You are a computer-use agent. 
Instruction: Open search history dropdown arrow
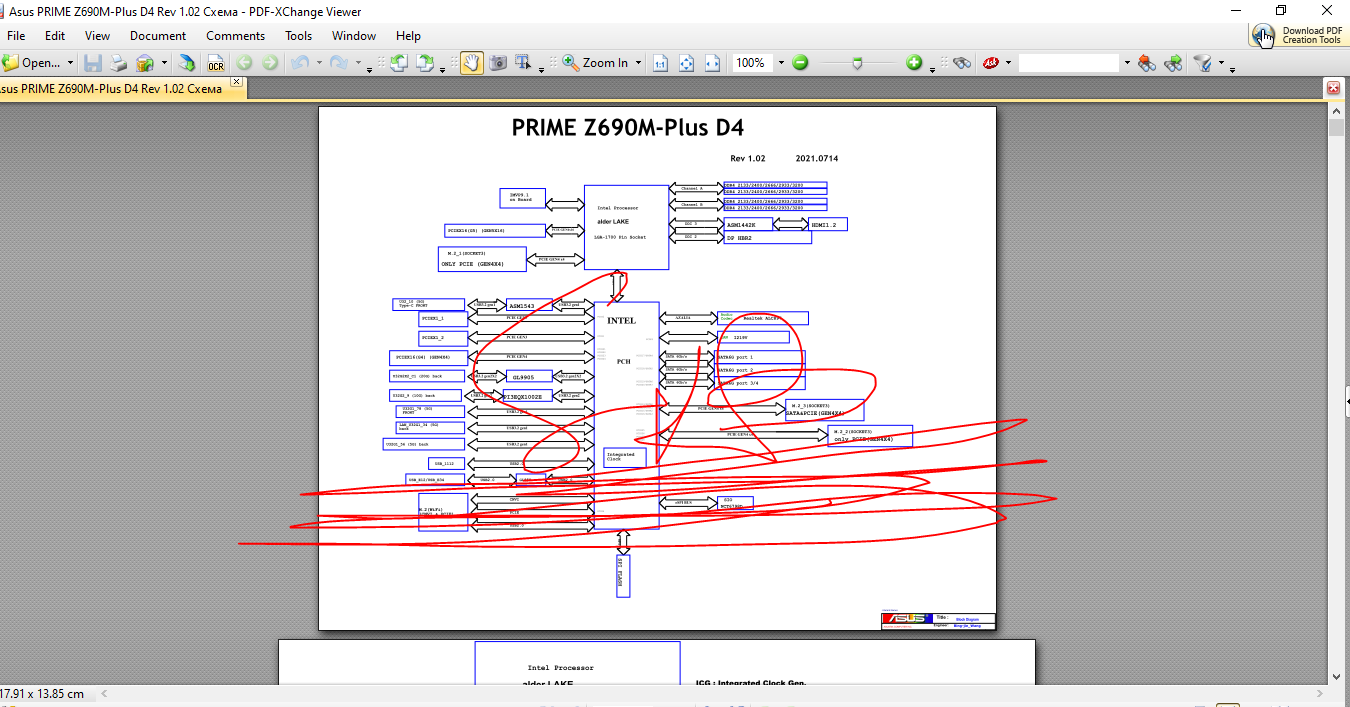[x=1127, y=63]
